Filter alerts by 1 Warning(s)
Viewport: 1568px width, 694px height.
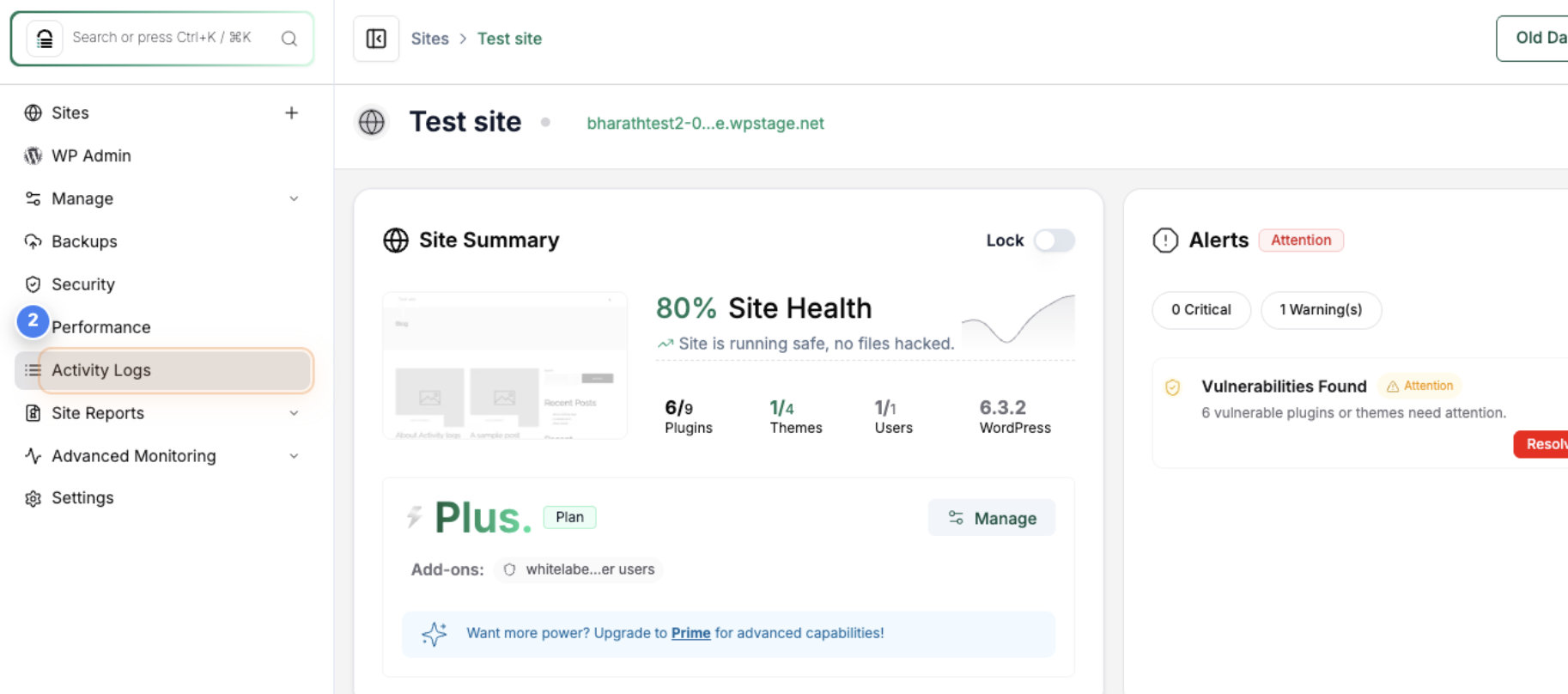click(1321, 310)
